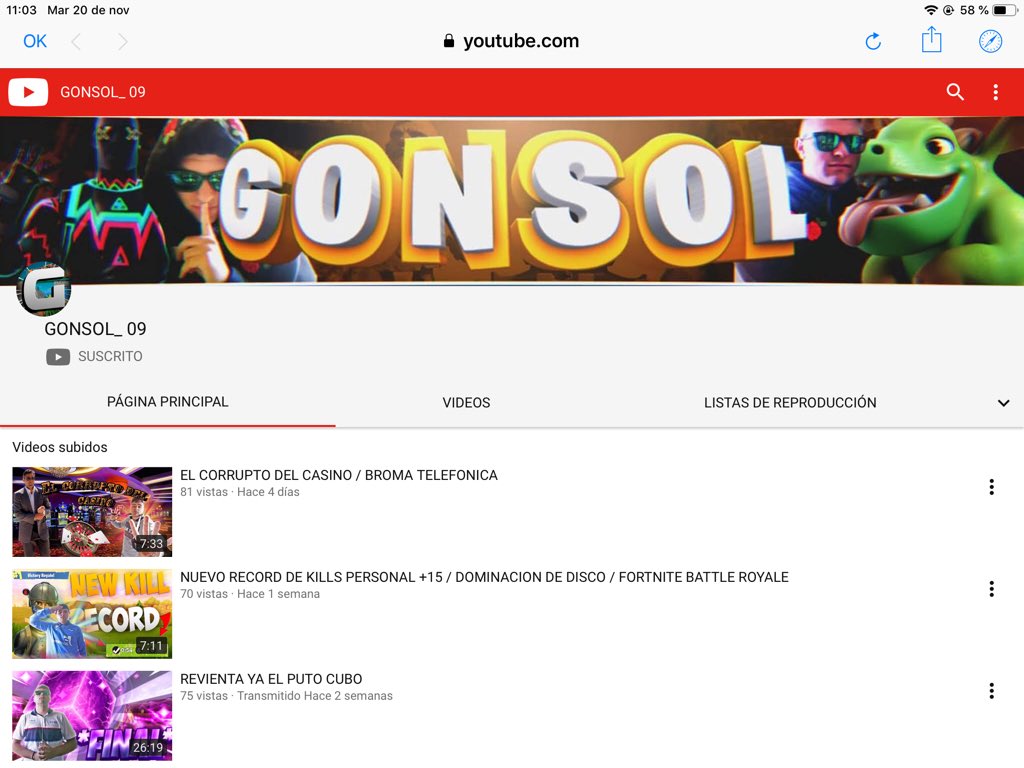The image size is (1024, 768).
Task: Open options for Nuevo Record de Kills video
Action: [x=991, y=589]
